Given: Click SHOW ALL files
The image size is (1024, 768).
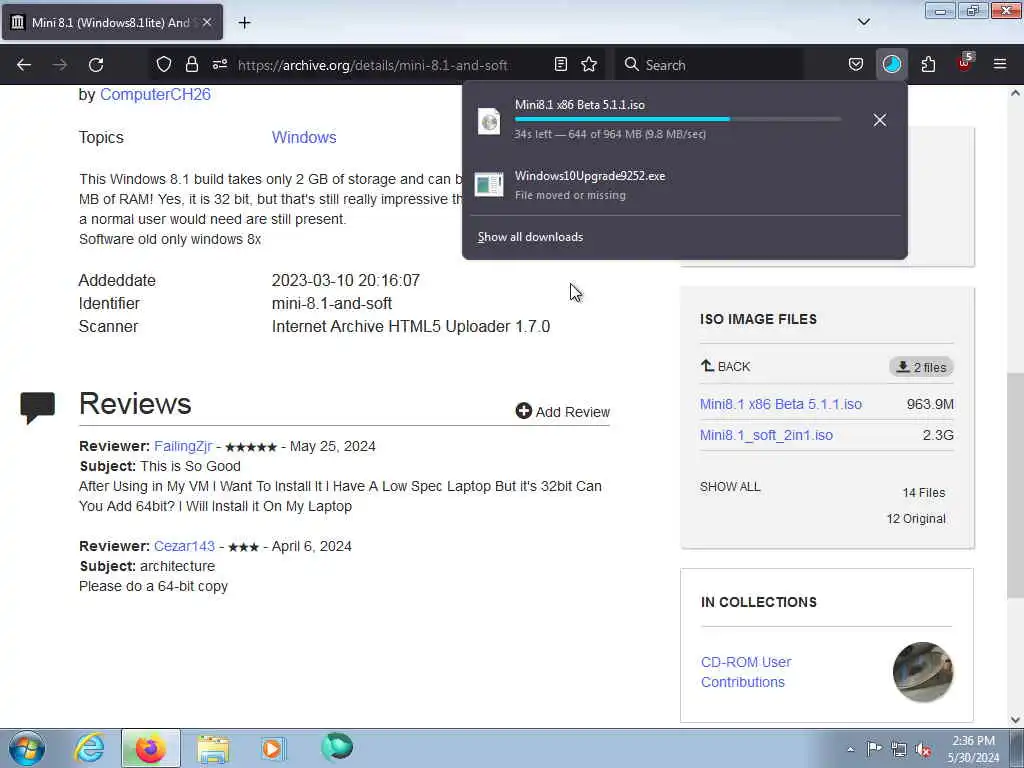Looking at the screenshot, I should tap(730, 487).
